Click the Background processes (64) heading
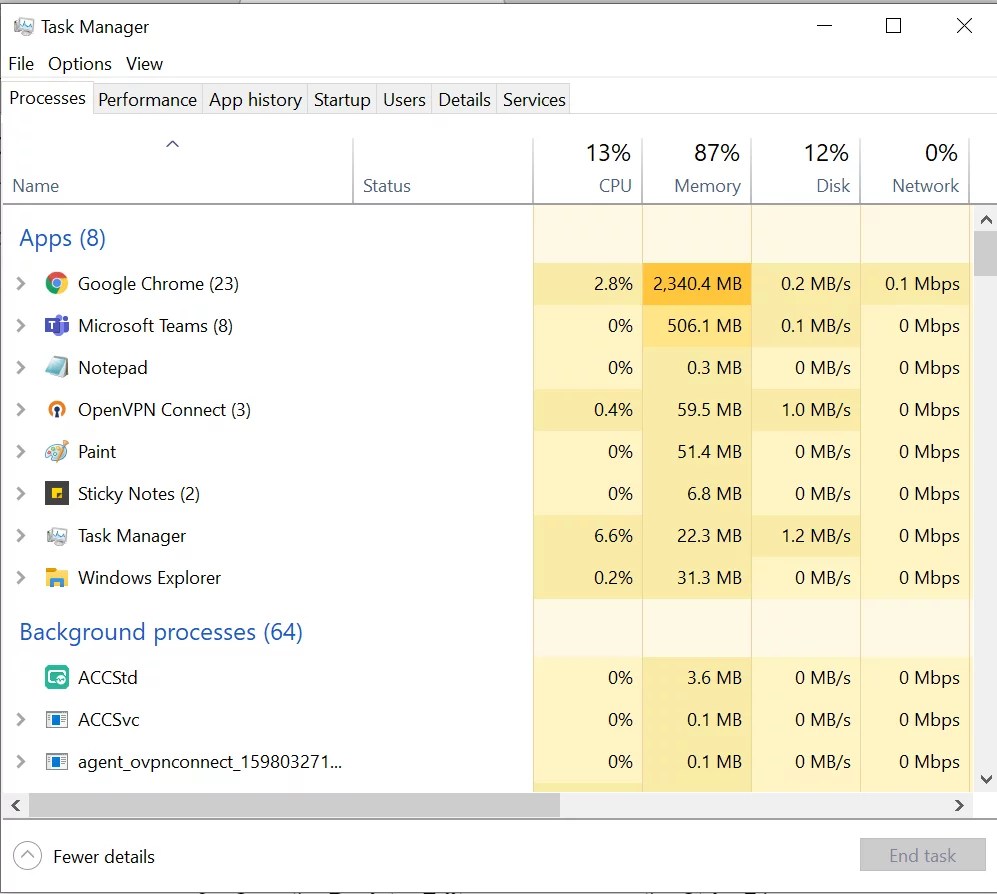997x894 pixels. (x=161, y=632)
